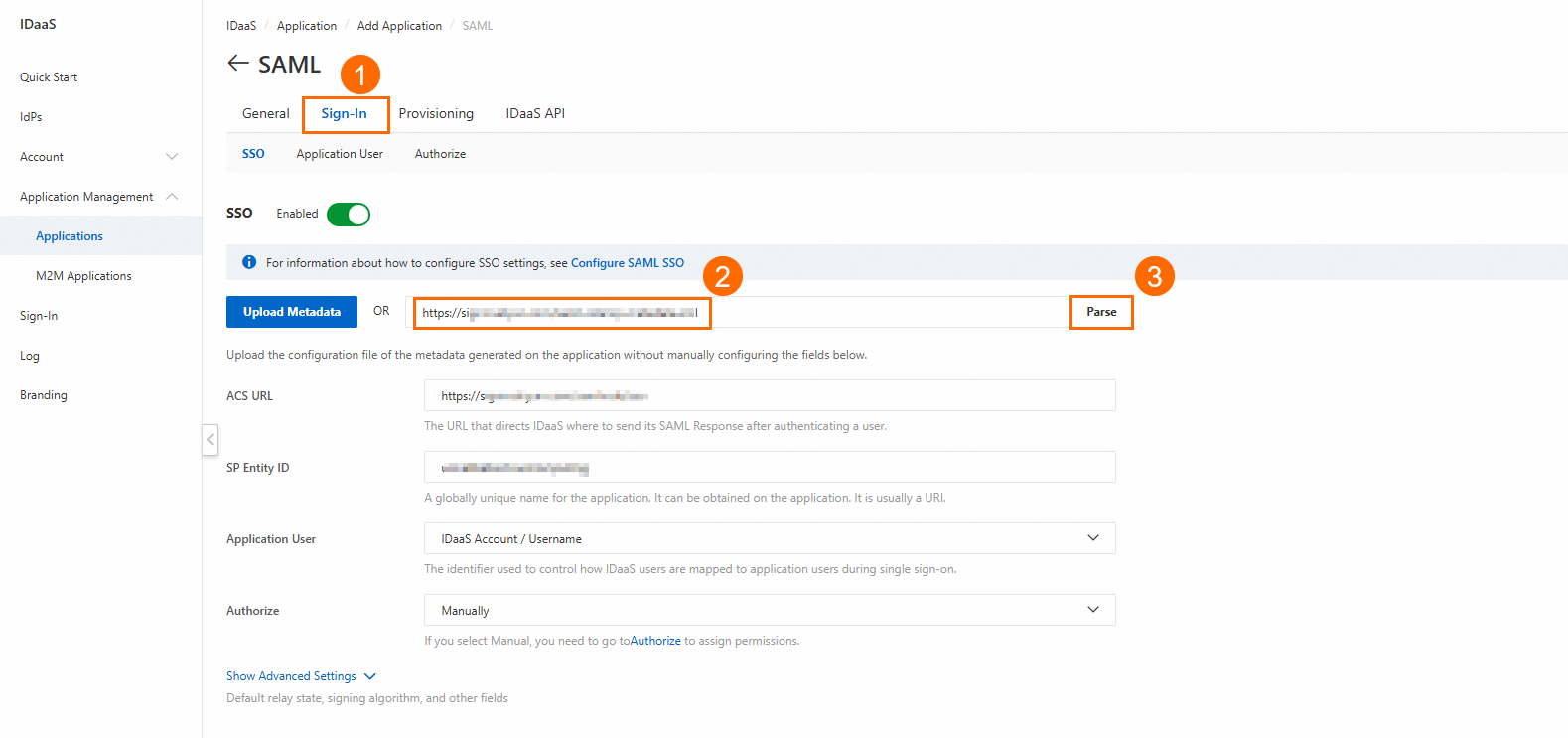Click the IDaaS title in the sidebar
The height and width of the screenshot is (738, 1568).
38,24
